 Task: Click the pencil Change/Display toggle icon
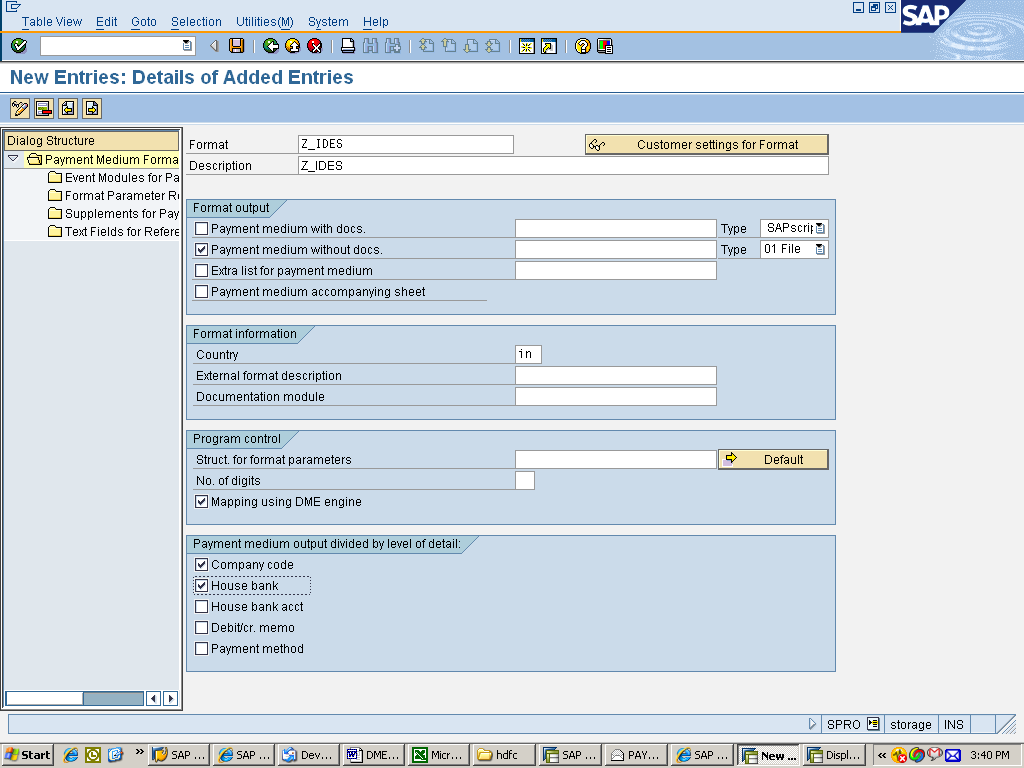point(20,108)
